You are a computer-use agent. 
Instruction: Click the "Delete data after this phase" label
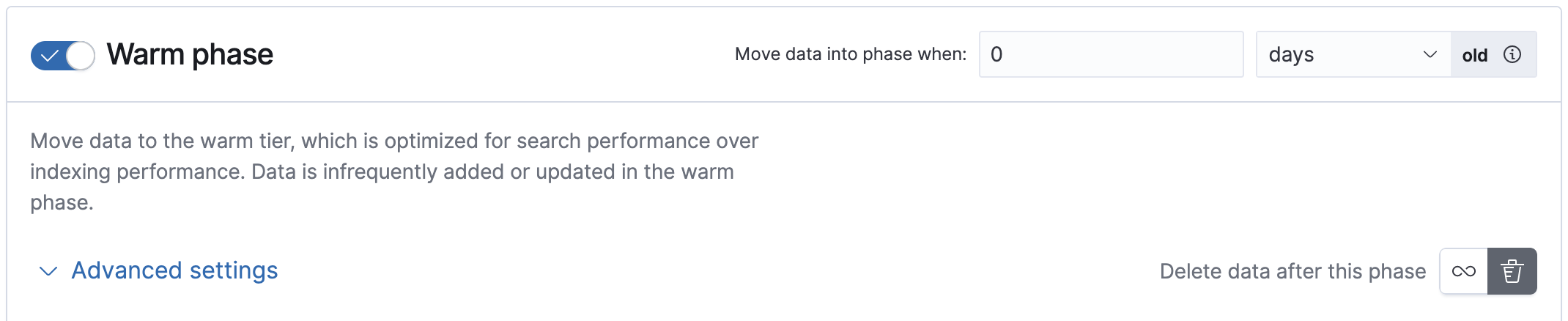1293,271
